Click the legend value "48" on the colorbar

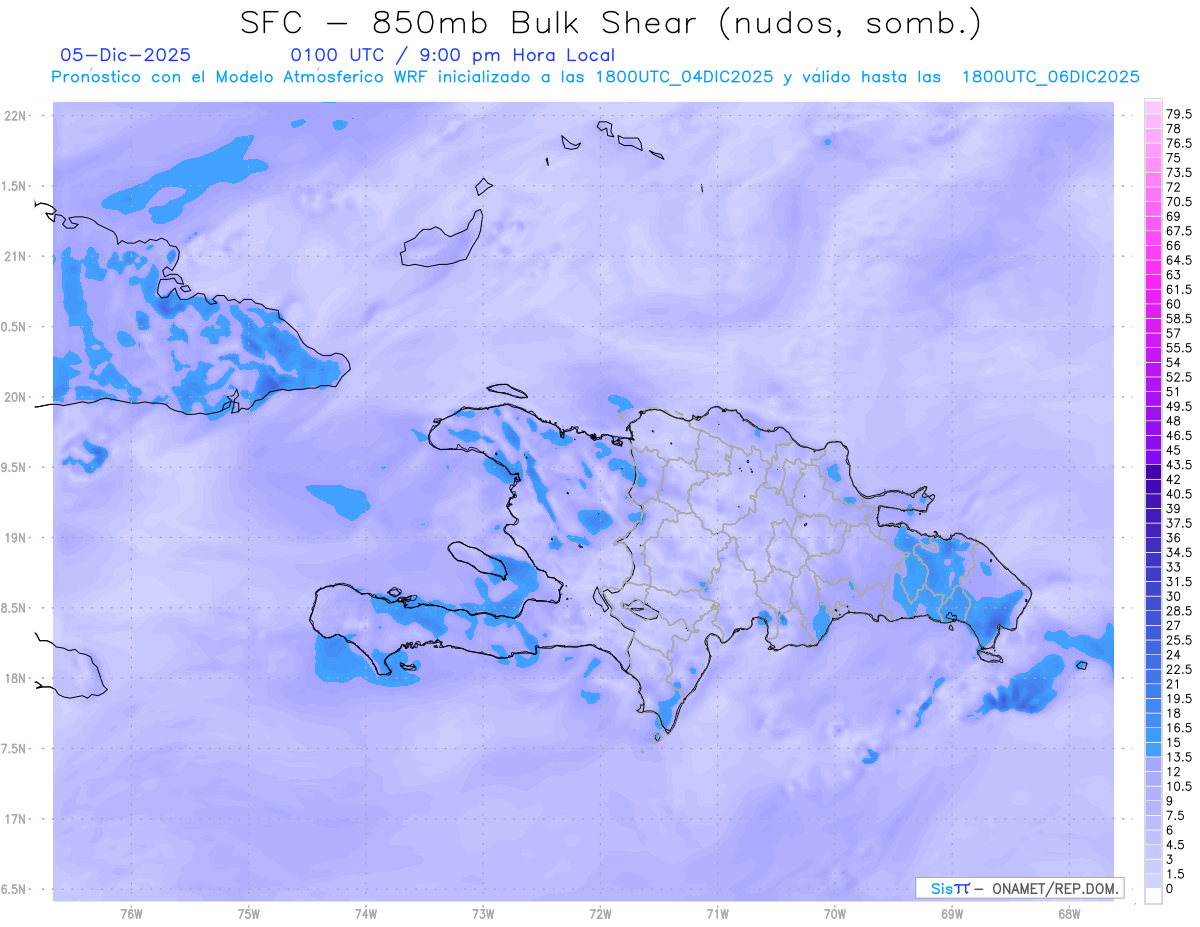pos(1173,421)
